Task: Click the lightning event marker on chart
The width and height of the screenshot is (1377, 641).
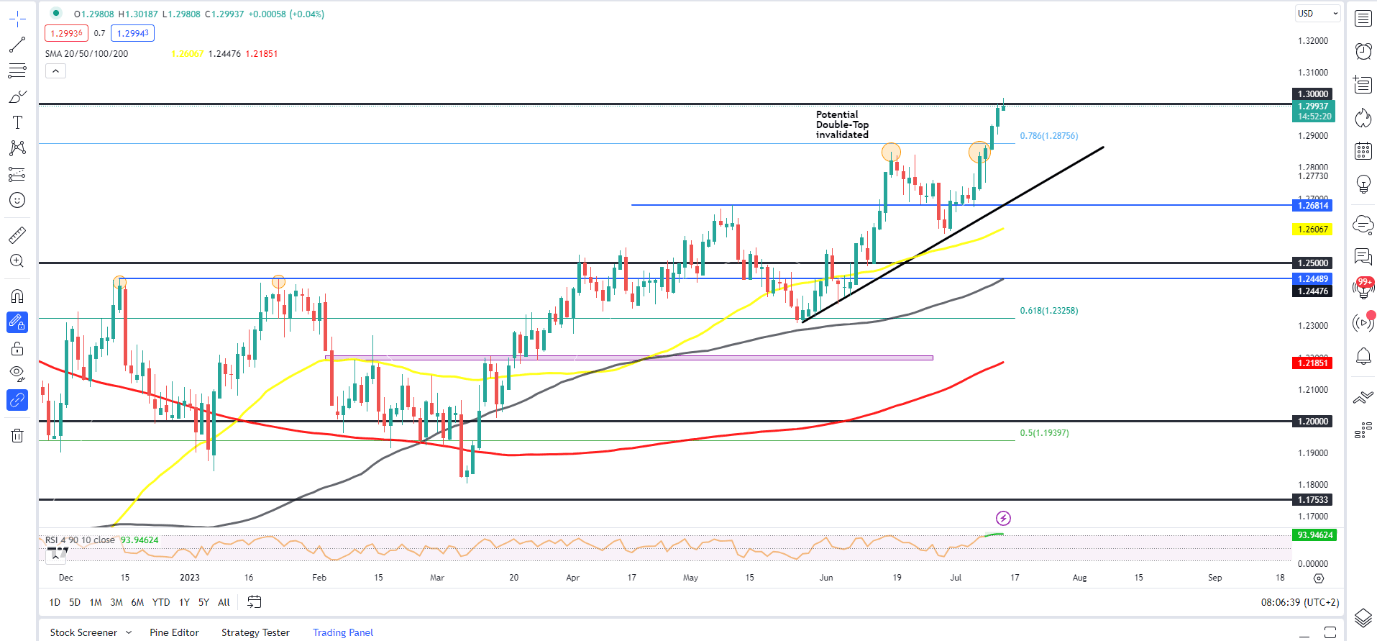Action: pos(1004,518)
